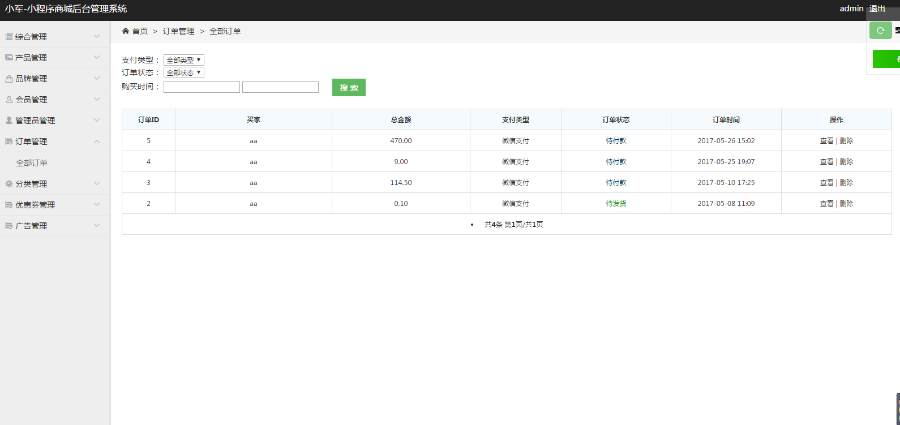Click the 综合管理 sidebar icon

tap(9, 37)
